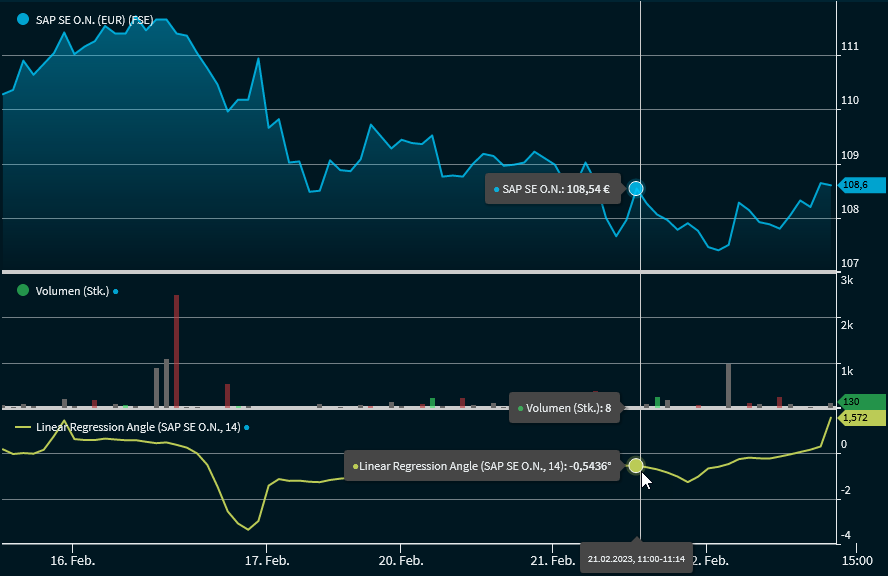Screen dimensions: 888x576
Task: Click the 21.02.2023, 11:00-11:14 time label
Action: tap(636, 558)
